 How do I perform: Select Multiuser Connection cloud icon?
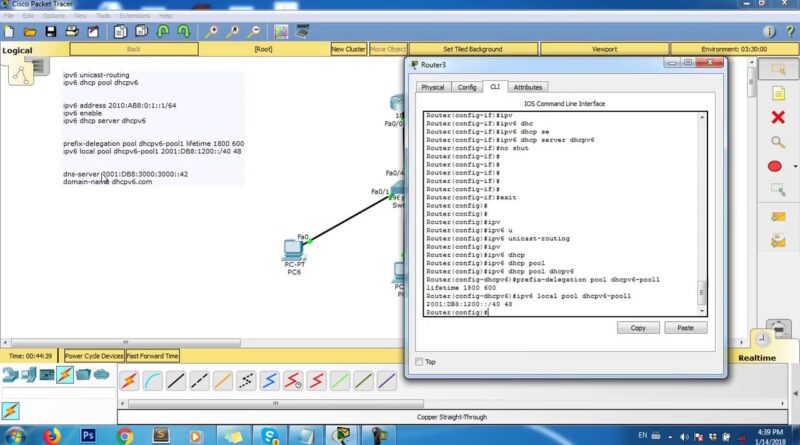(x=102, y=375)
